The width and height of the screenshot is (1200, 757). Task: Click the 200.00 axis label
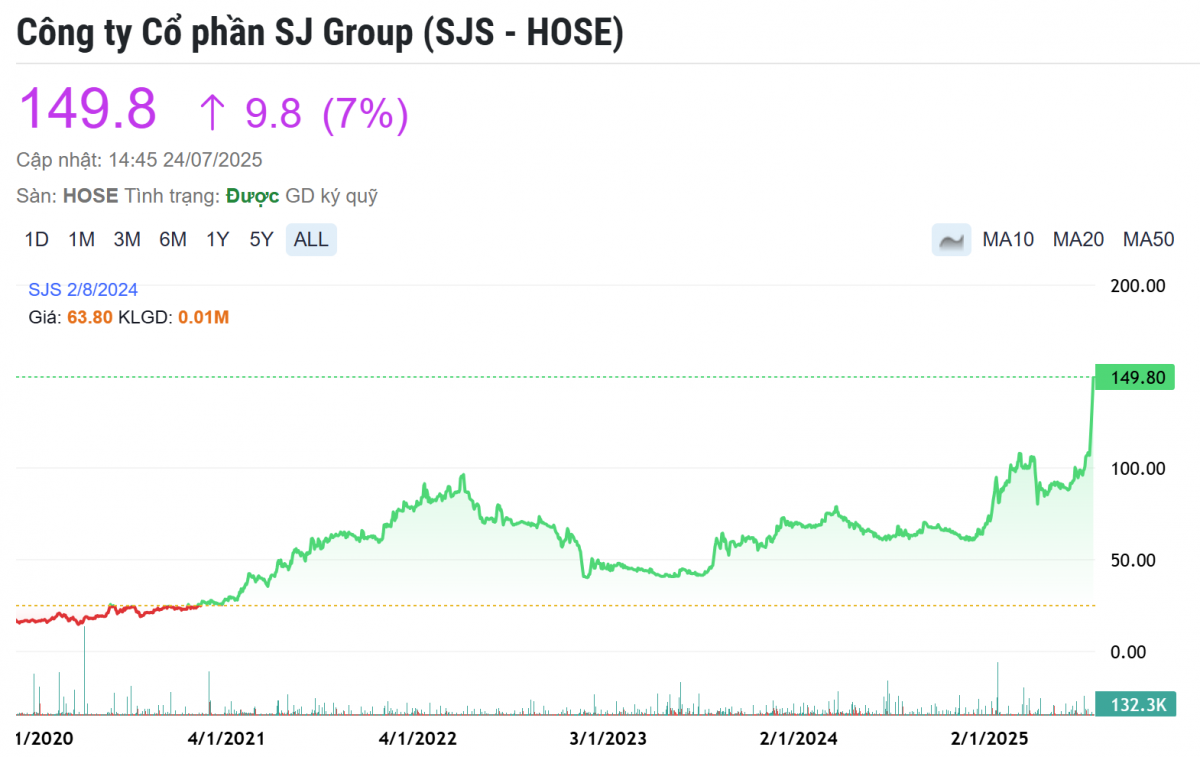click(x=1139, y=285)
